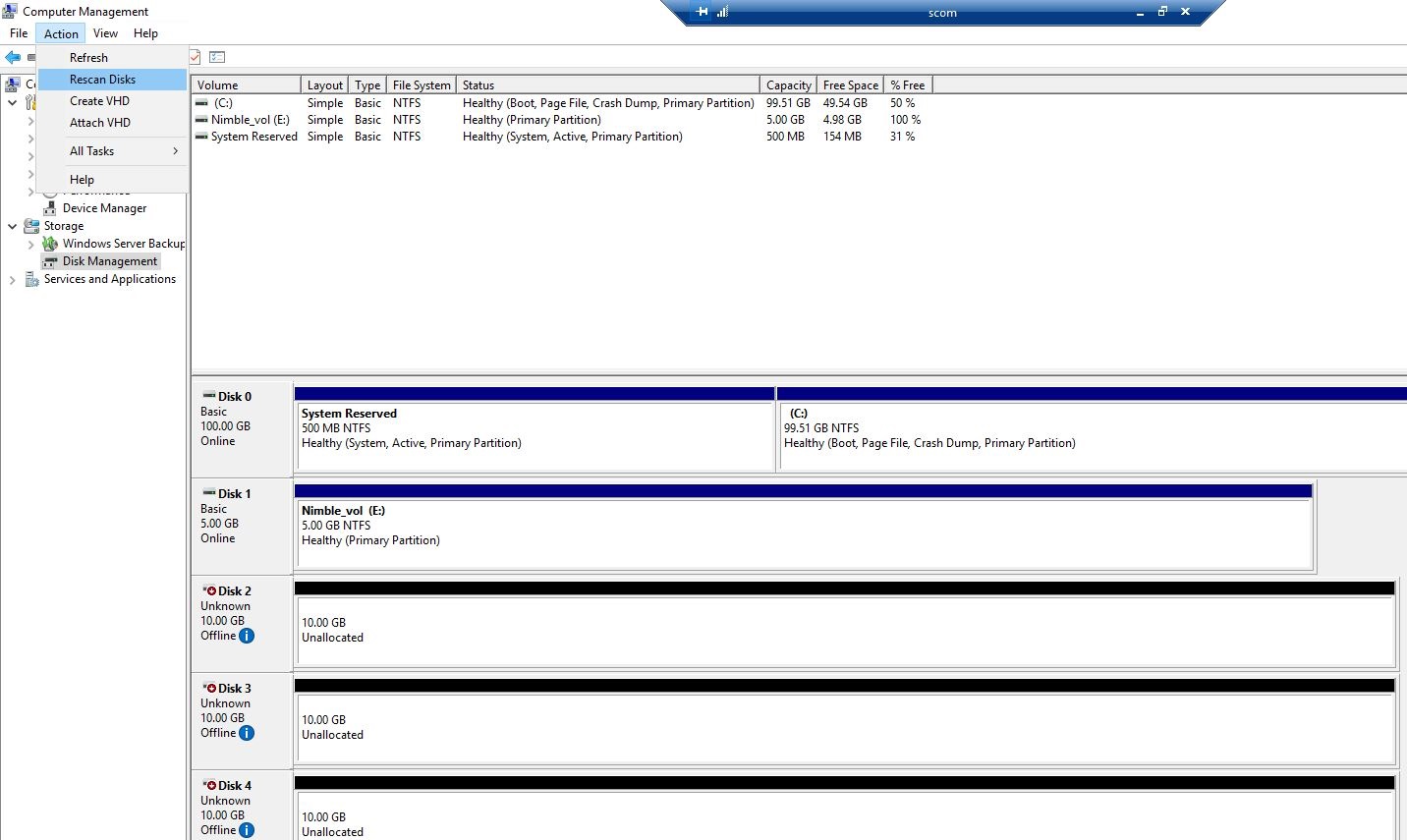Click the restore-down icon on scom bar
The height and width of the screenshot is (840, 1407).
tap(1162, 12)
